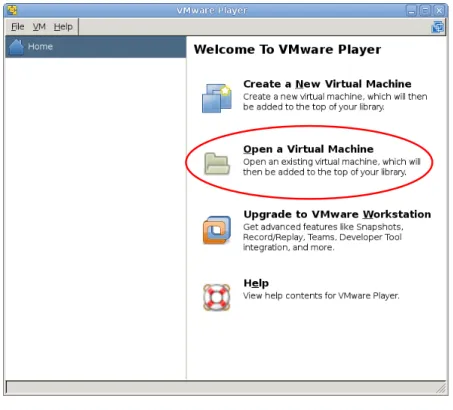Screen dimensions: 453x410
Task: Click the Upgrade to VMware Workstation heading
Action: pyautogui.click(x=337, y=214)
